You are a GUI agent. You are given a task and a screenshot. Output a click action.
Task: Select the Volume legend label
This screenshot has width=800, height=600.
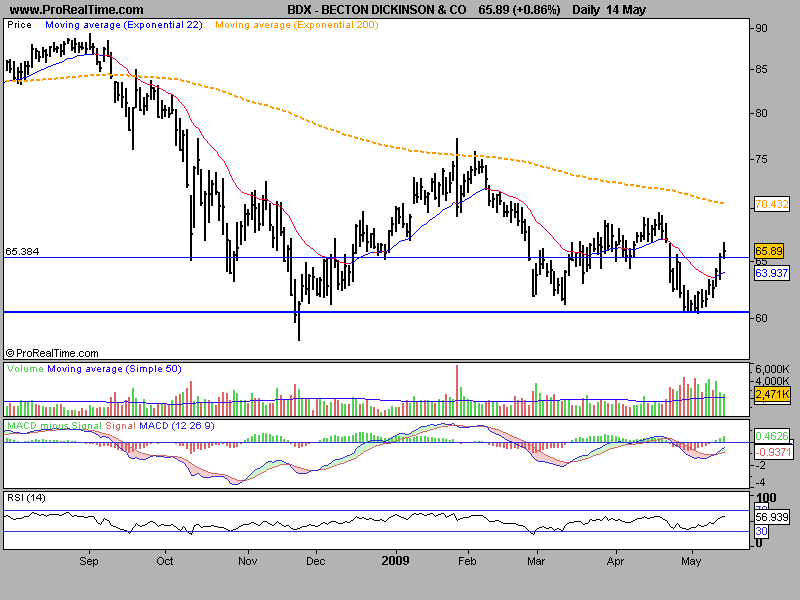(x=25, y=369)
